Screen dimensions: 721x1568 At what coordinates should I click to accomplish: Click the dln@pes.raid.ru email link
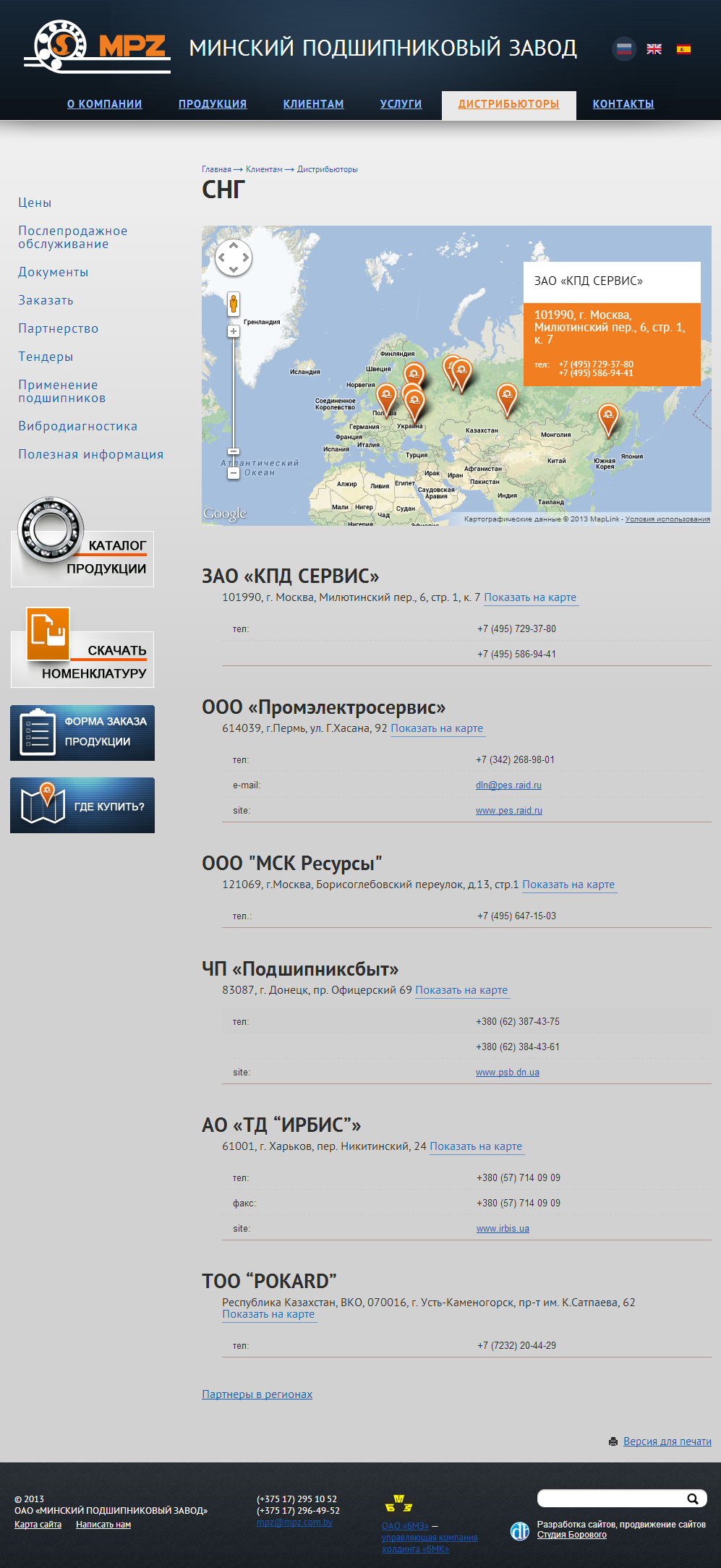(x=508, y=785)
